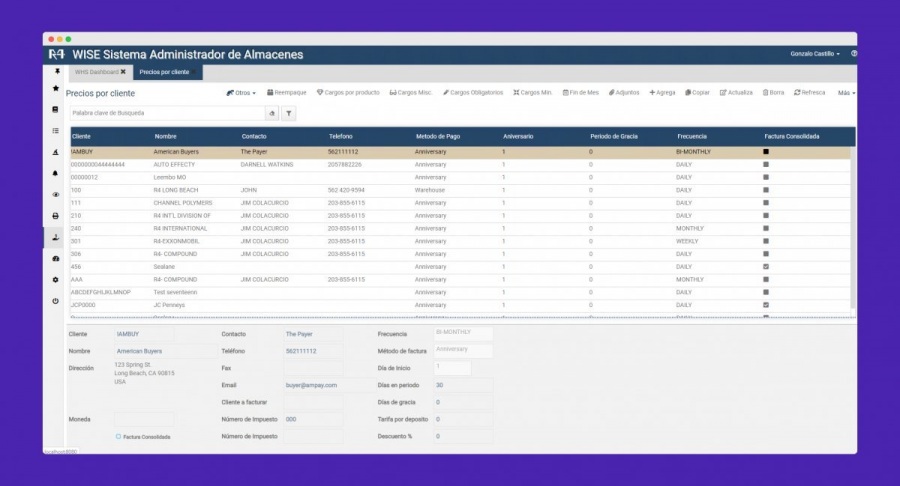The width and height of the screenshot is (900, 486).
Task: Open Adjuntos attachments
Action: click(x=624, y=92)
